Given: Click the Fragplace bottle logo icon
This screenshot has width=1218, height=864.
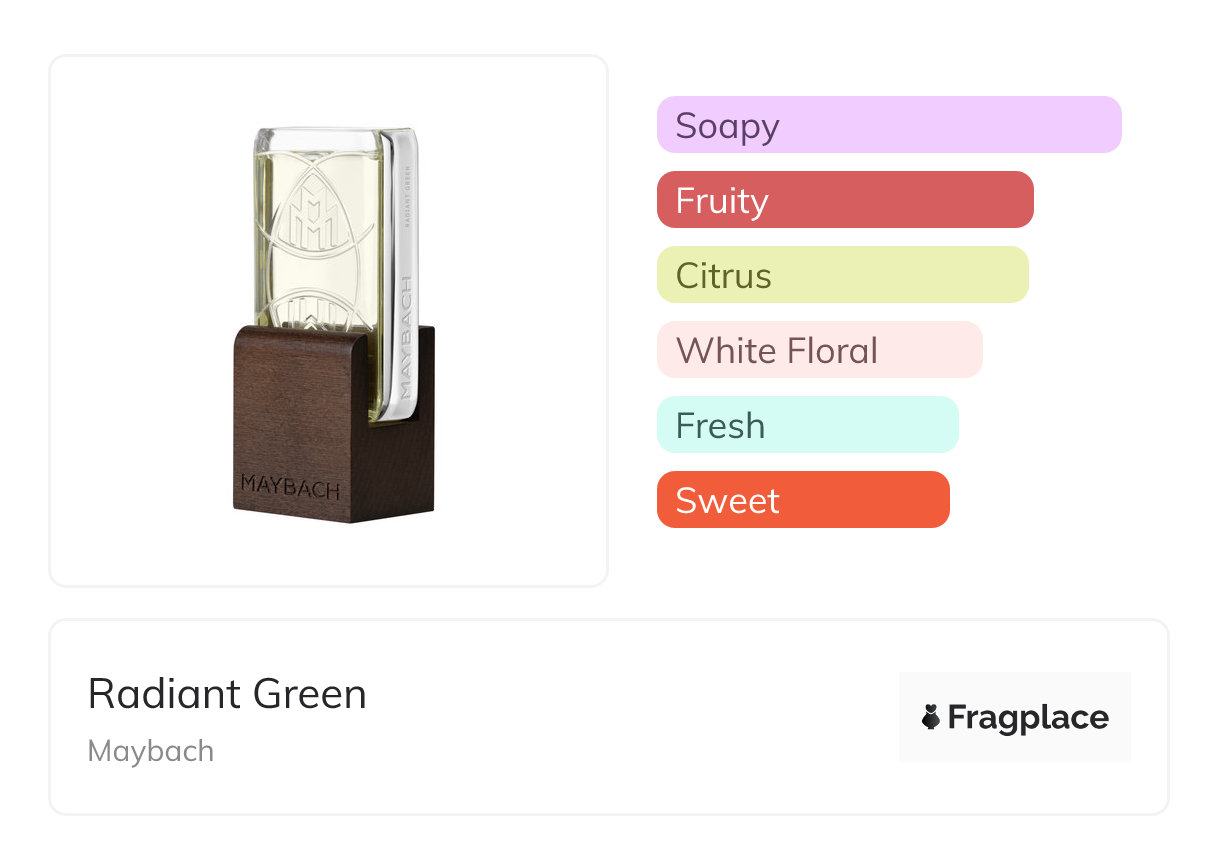Looking at the screenshot, I should [931, 717].
